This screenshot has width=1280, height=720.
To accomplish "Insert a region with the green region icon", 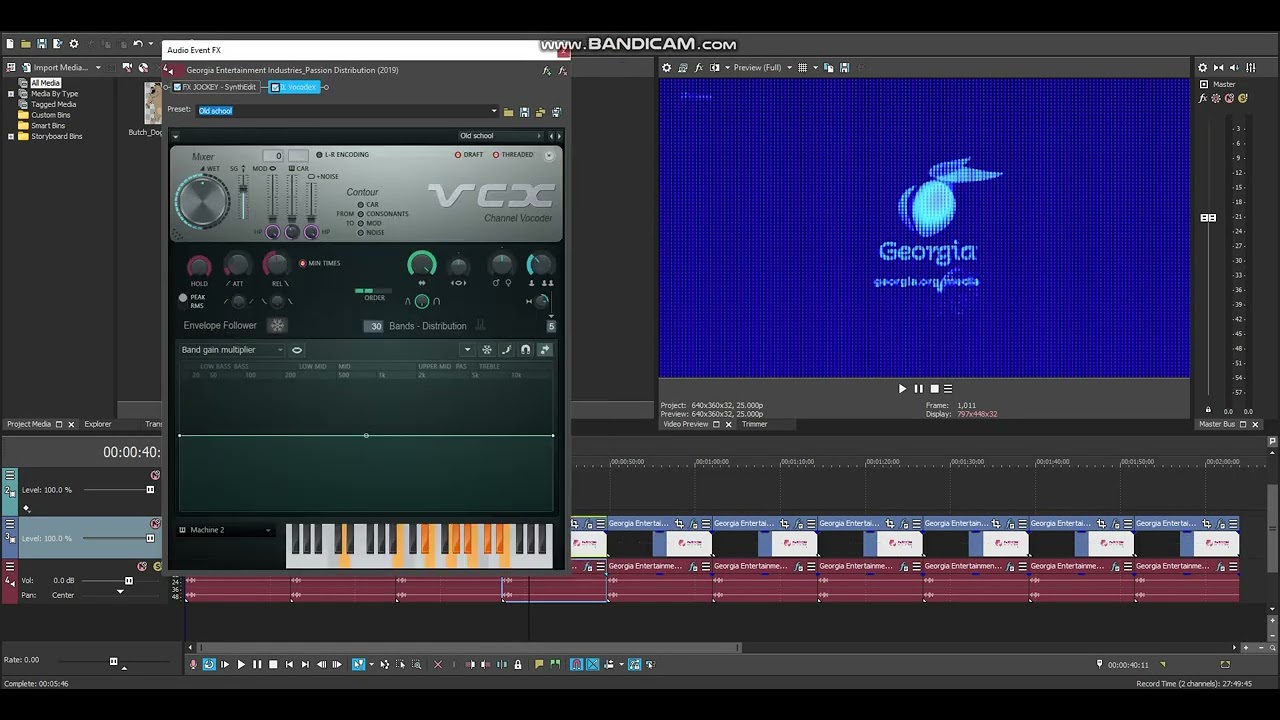I will (x=555, y=664).
